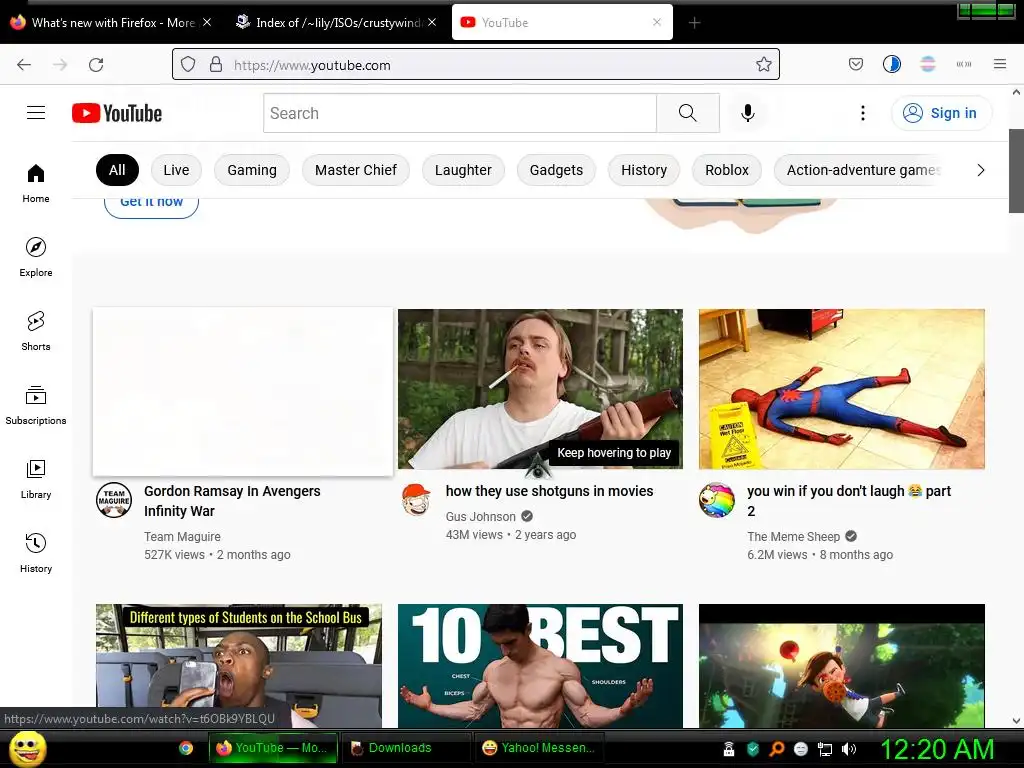Click the 12:20 AM taskbar clock
1024x768 pixels.
tap(937, 749)
